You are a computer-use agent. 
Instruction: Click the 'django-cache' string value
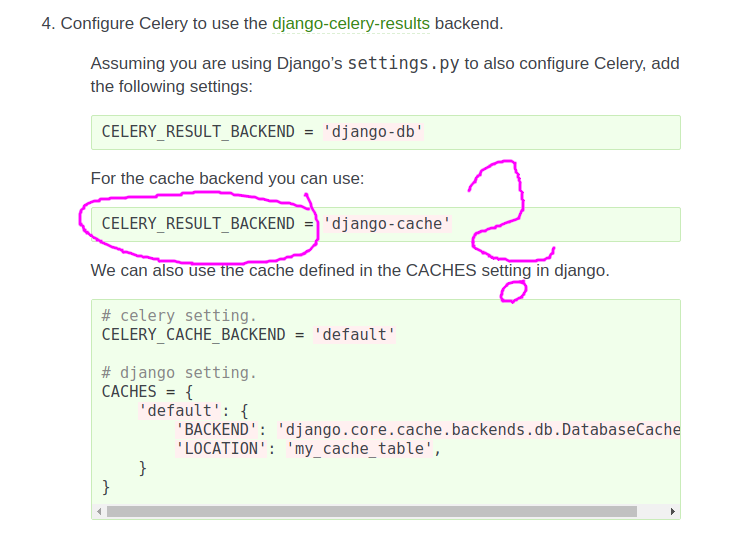(387, 224)
